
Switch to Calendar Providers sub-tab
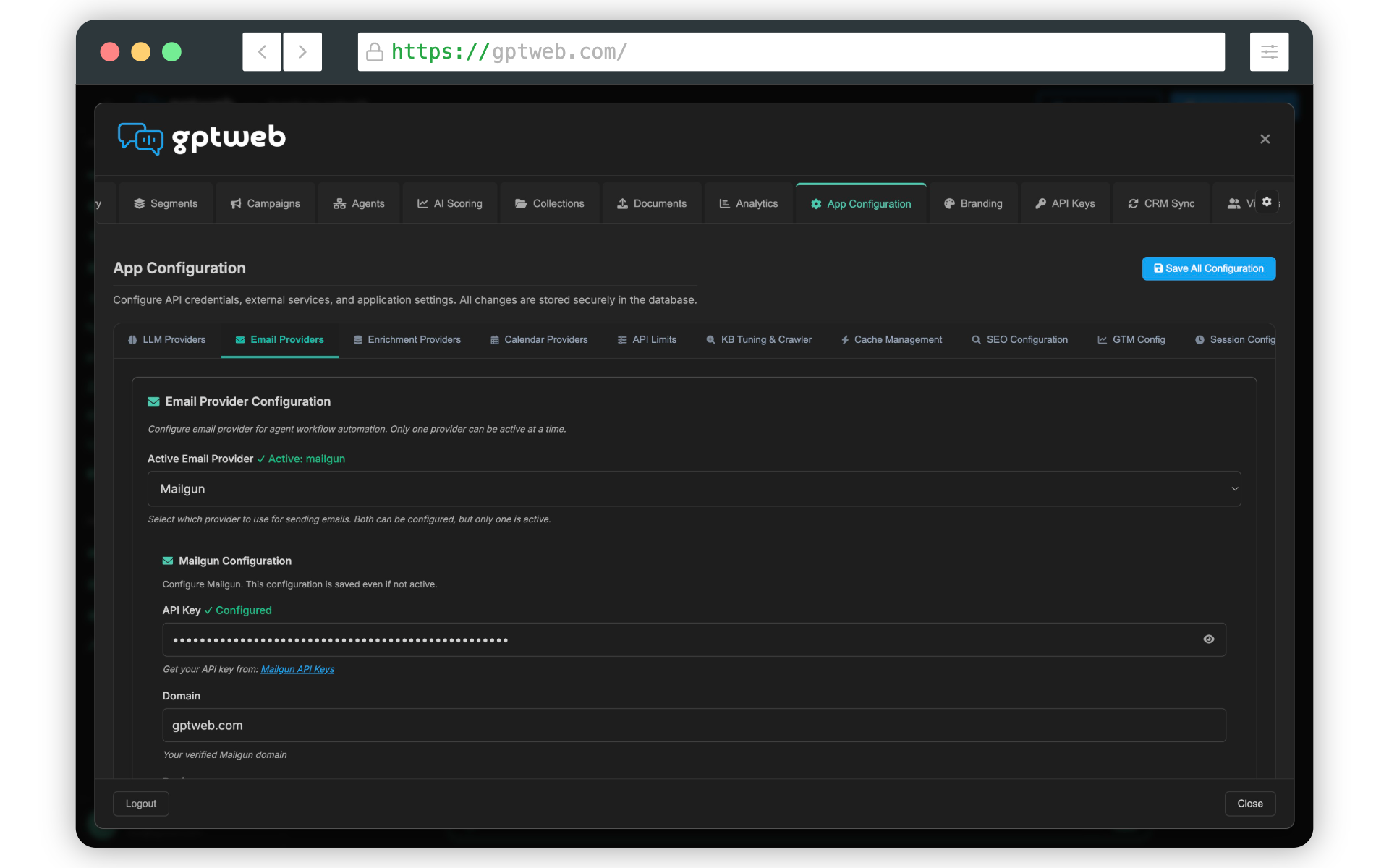pos(539,340)
